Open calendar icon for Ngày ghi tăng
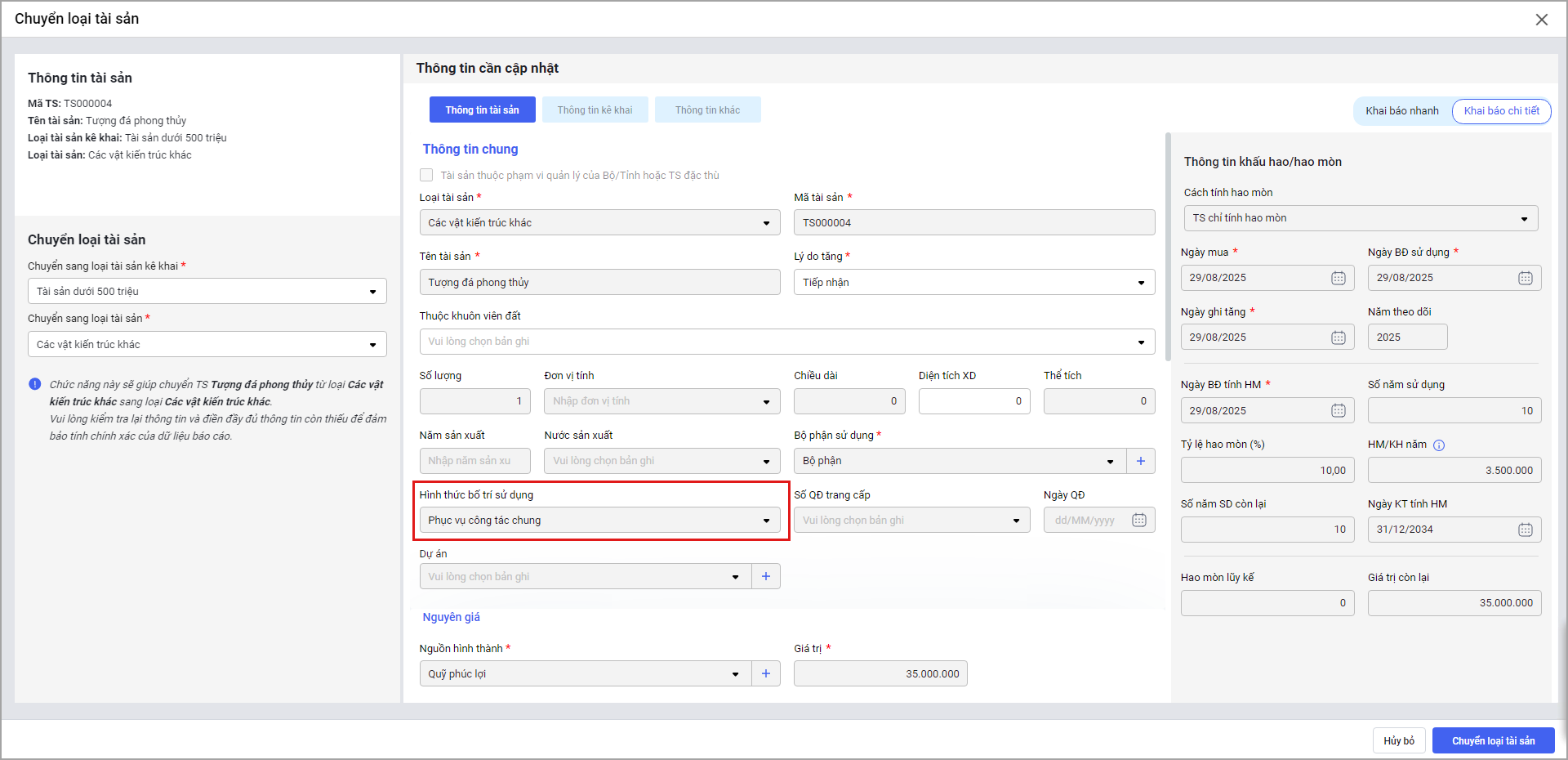Viewport: 1568px width, 760px height. 1338,338
